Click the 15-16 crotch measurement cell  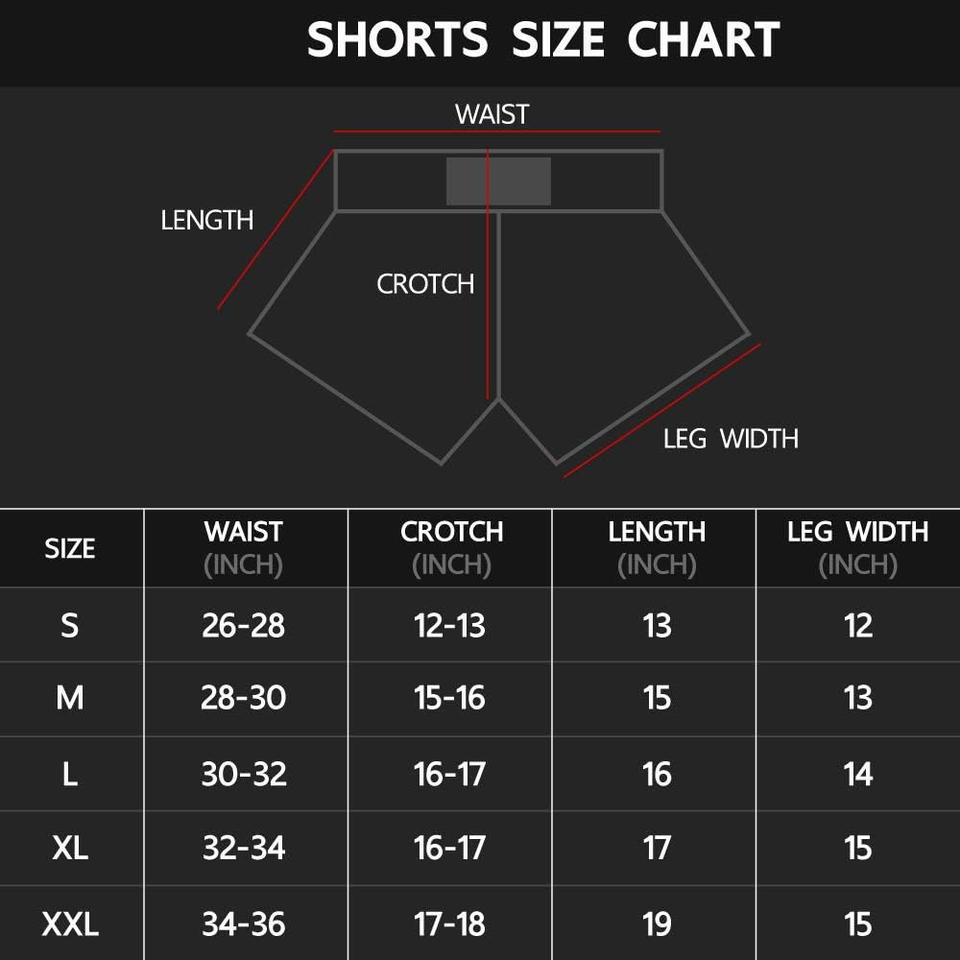click(x=450, y=698)
